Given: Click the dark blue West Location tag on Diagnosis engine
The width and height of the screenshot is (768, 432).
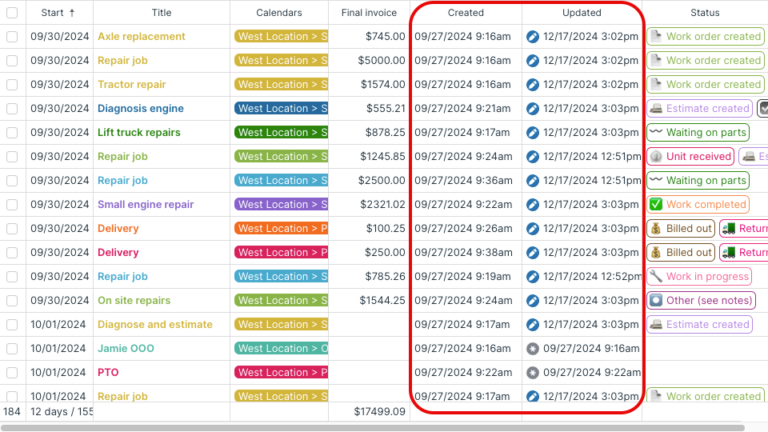Looking at the screenshot, I should click(281, 108).
